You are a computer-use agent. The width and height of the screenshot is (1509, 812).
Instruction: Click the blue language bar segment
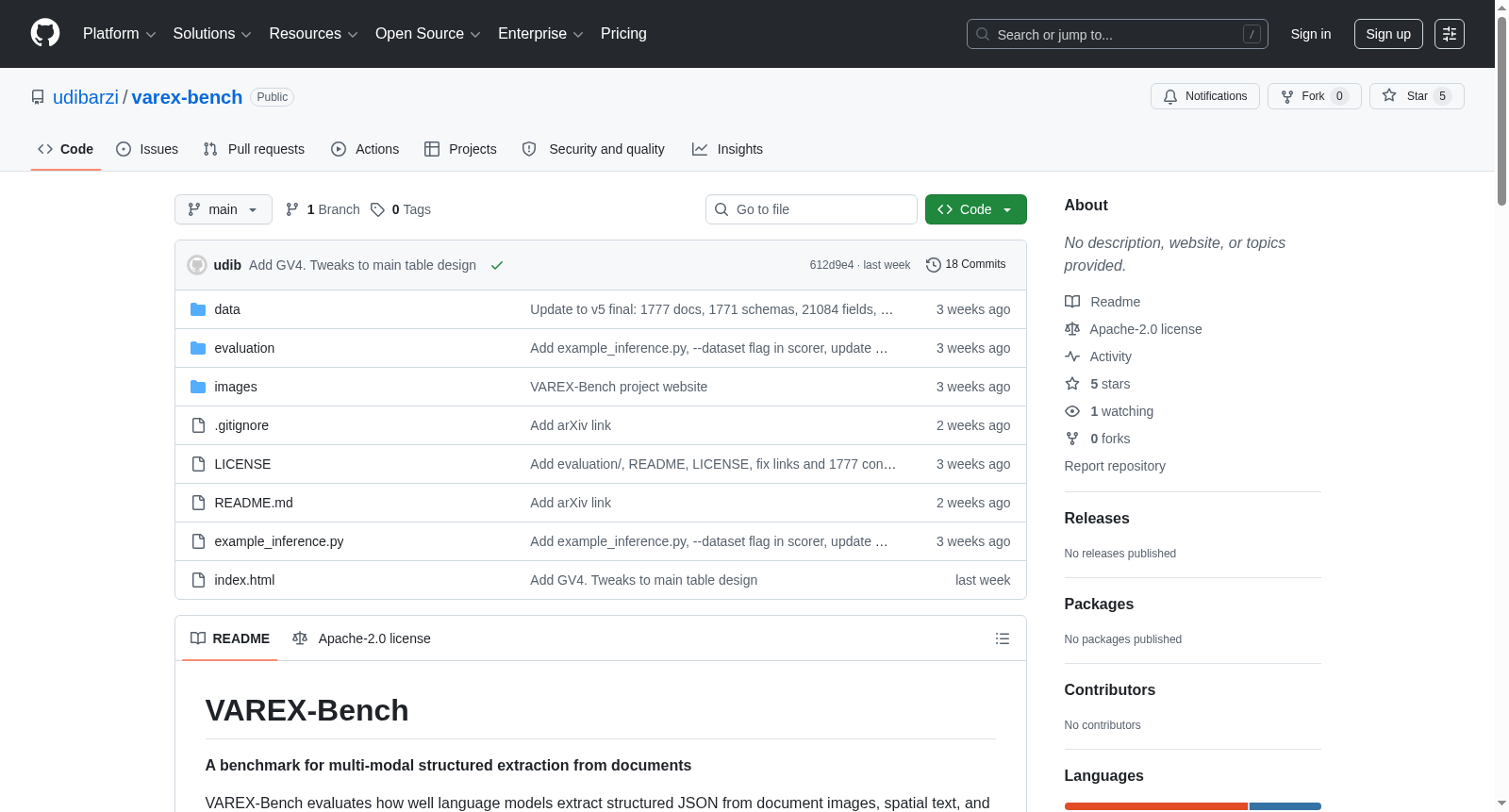click(x=1285, y=806)
